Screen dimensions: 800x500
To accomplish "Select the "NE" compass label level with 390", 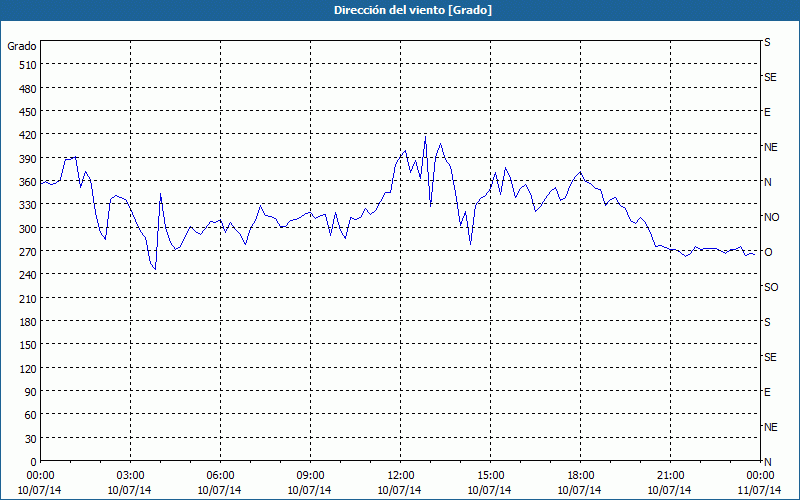I will click(770, 147).
